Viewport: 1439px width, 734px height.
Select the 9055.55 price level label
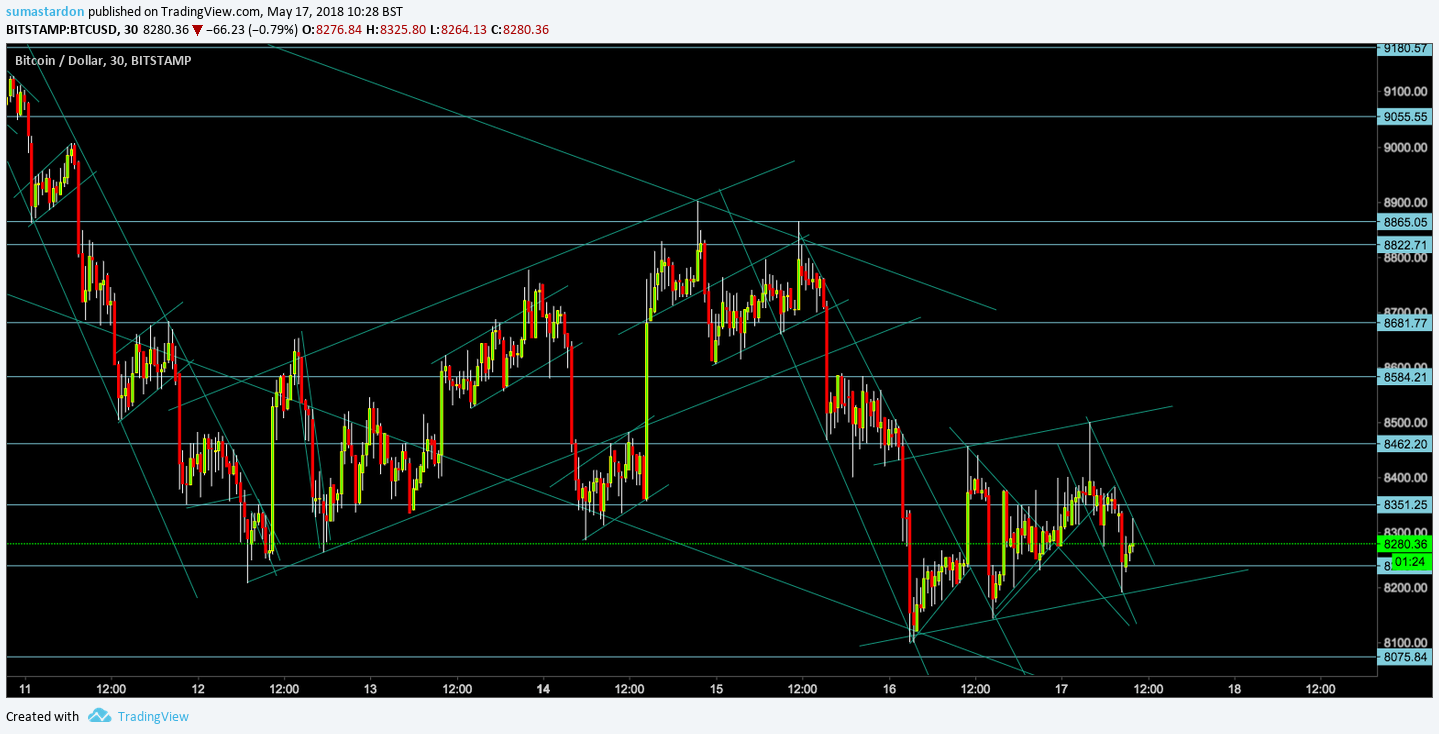1405,116
